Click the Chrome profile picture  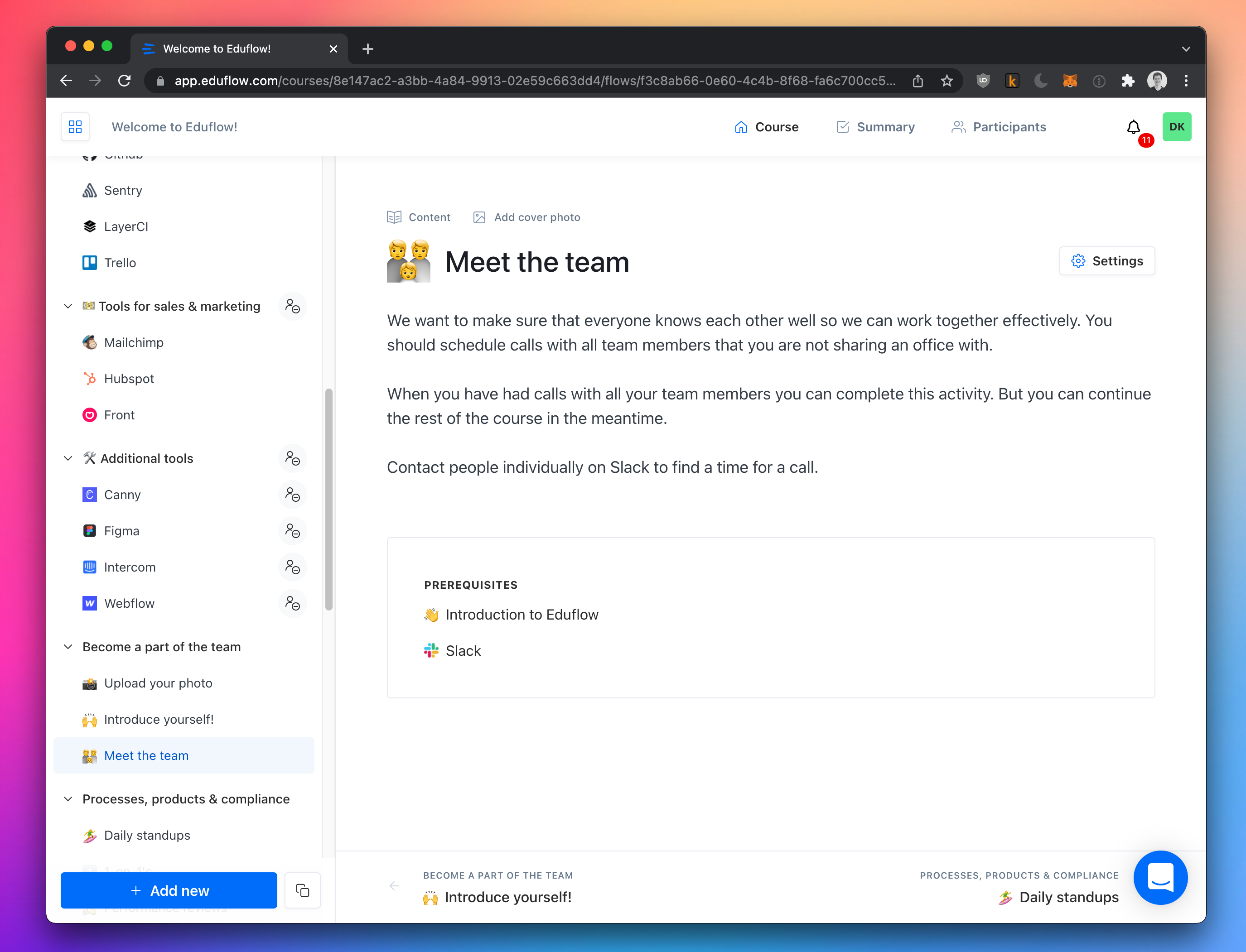point(1156,81)
